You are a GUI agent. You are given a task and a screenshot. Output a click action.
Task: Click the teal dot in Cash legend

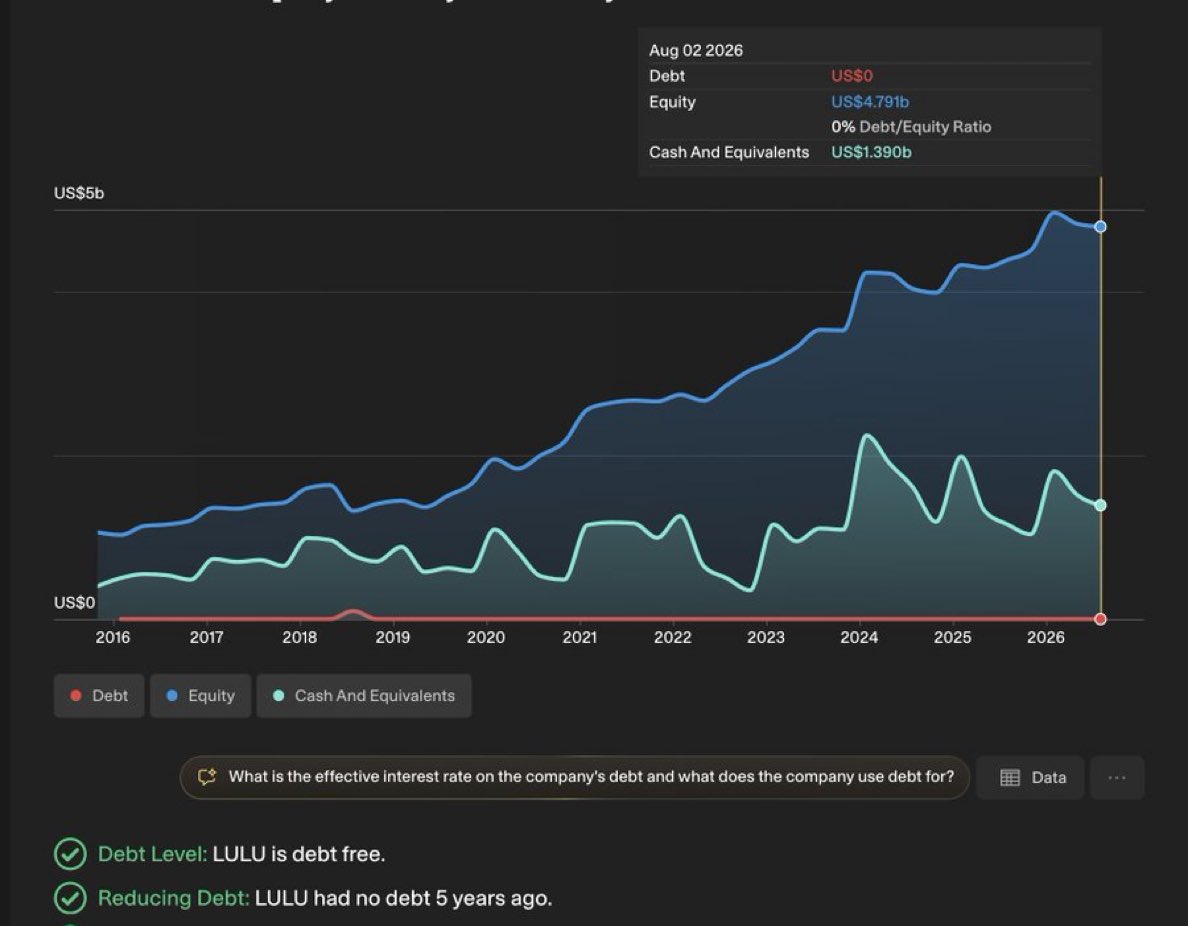278,696
